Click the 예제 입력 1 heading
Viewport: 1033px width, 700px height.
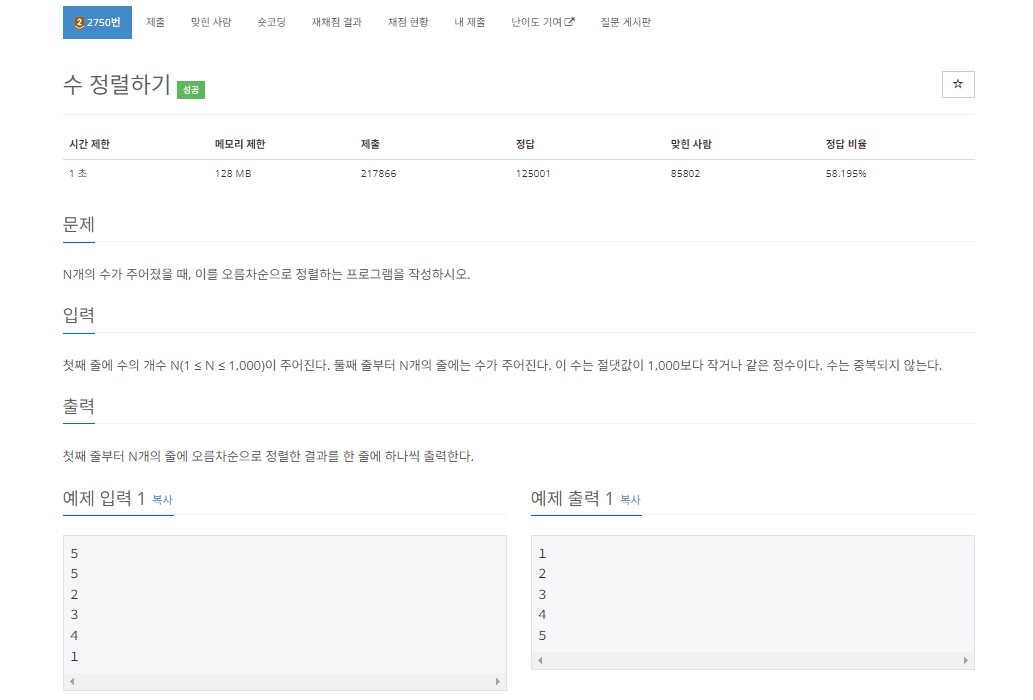pyautogui.click(x=104, y=498)
